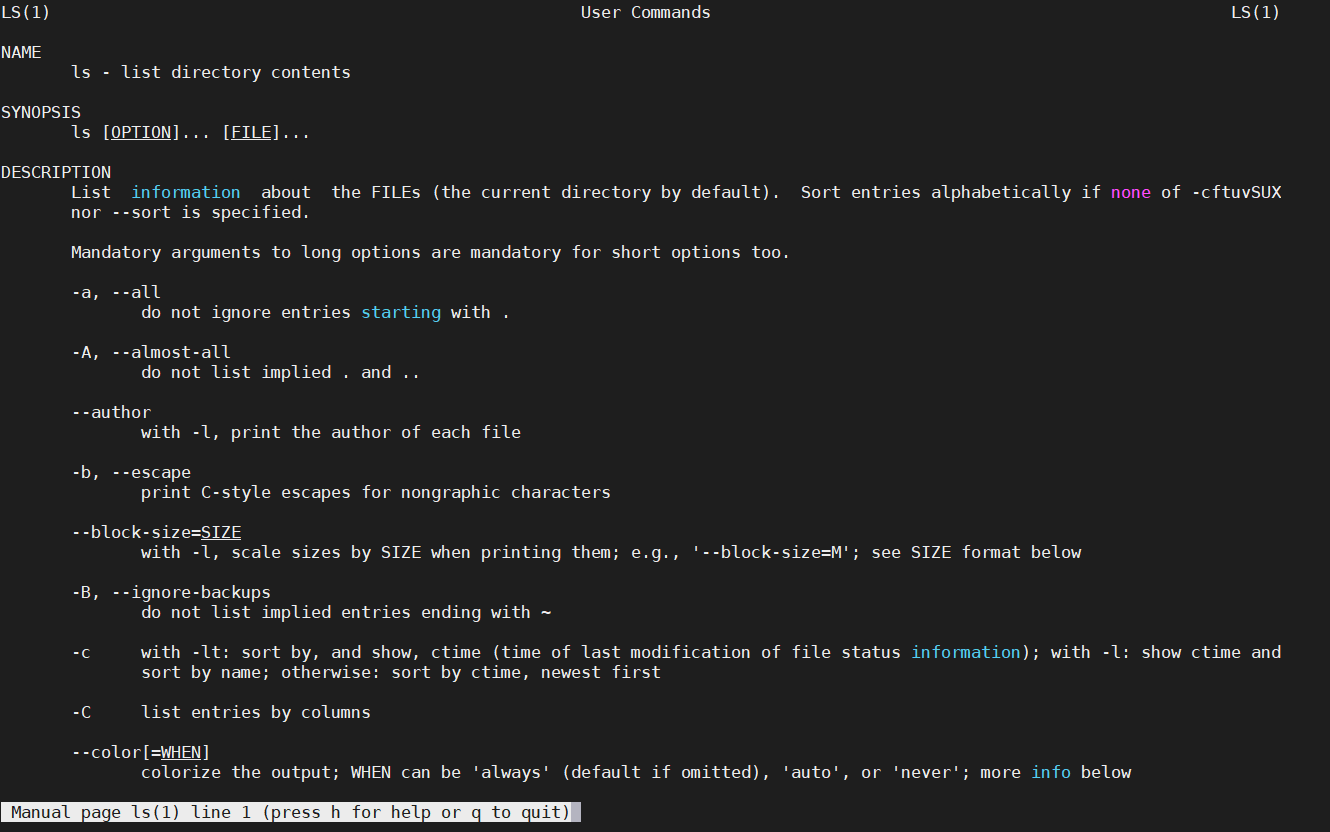Click the "-C" flag for listing by columns
Image resolution: width=1330 pixels, height=832 pixels.
click(x=81, y=712)
